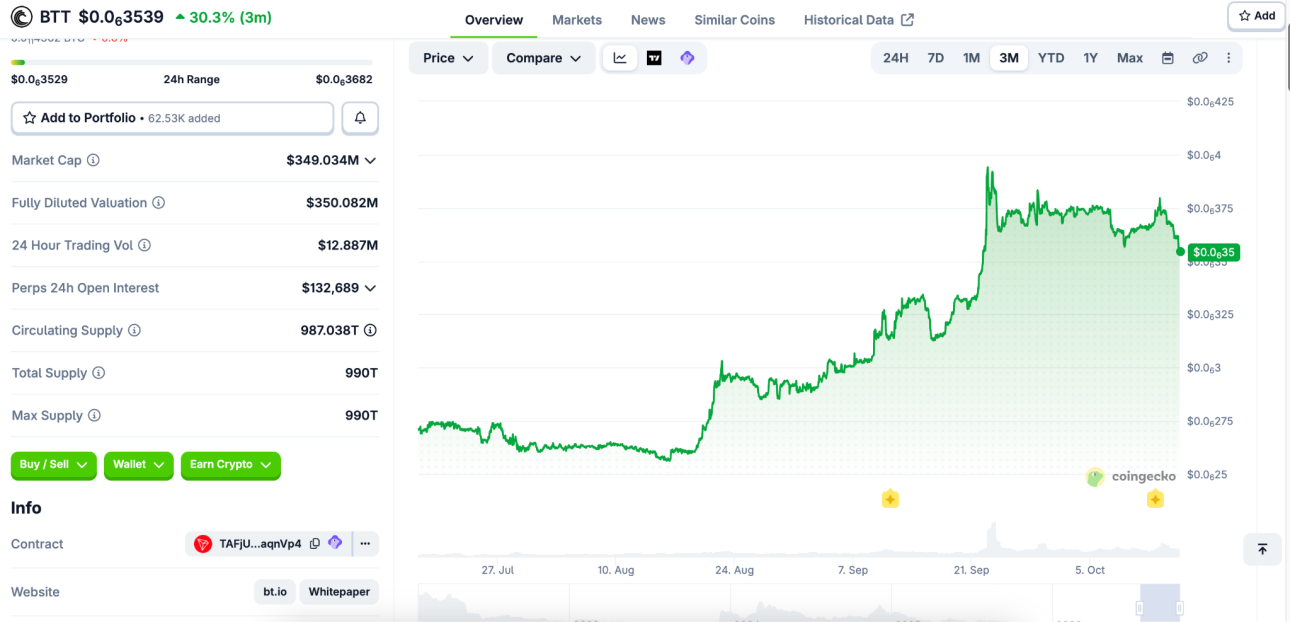Viewport: 1290px width, 622px height.
Task: Select the line chart view icon
Action: click(620, 58)
